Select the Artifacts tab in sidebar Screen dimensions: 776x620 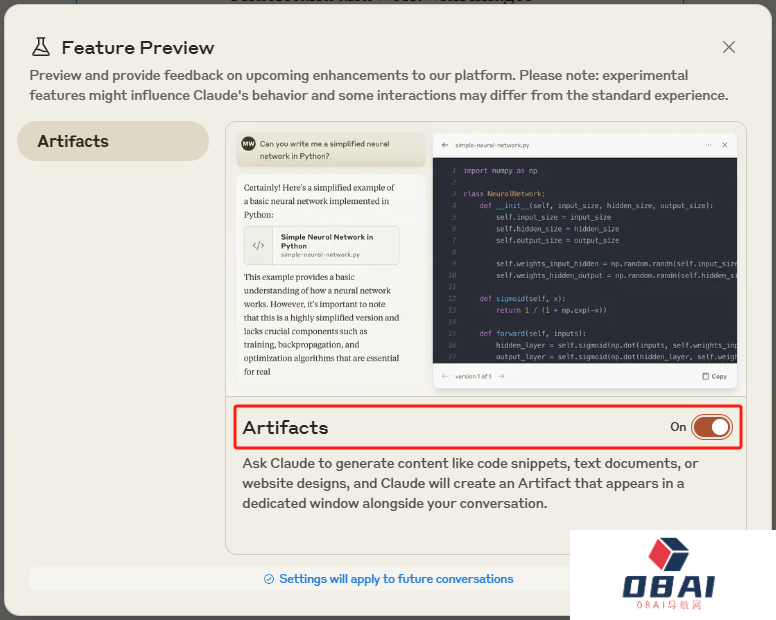[x=113, y=141]
